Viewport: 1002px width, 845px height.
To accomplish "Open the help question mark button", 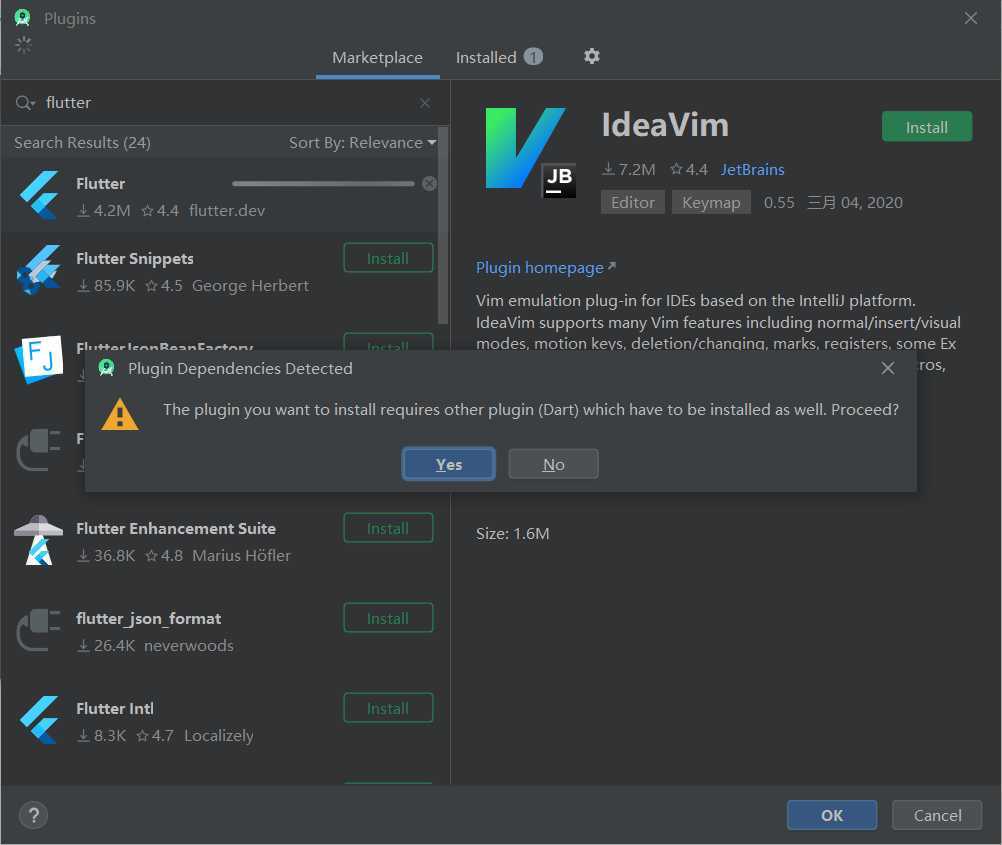I will [34, 815].
